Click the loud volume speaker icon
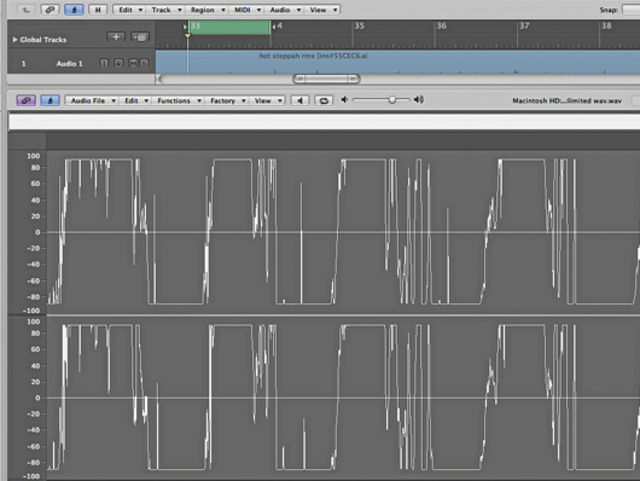Viewport: 640px width, 481px height. tap(419, 99)
